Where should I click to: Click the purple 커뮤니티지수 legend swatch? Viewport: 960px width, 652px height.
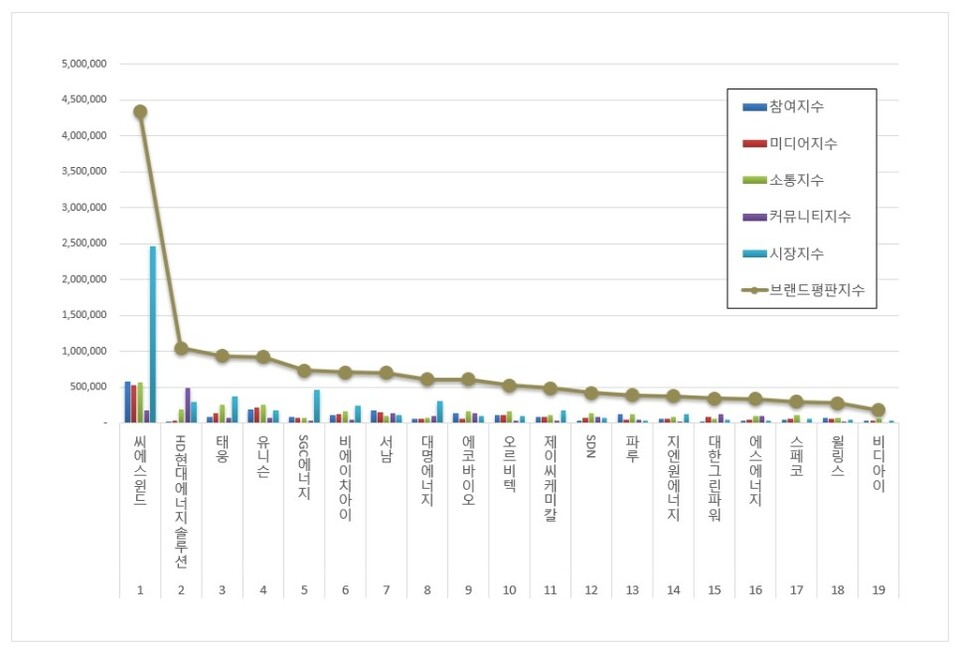click(754, 217)
